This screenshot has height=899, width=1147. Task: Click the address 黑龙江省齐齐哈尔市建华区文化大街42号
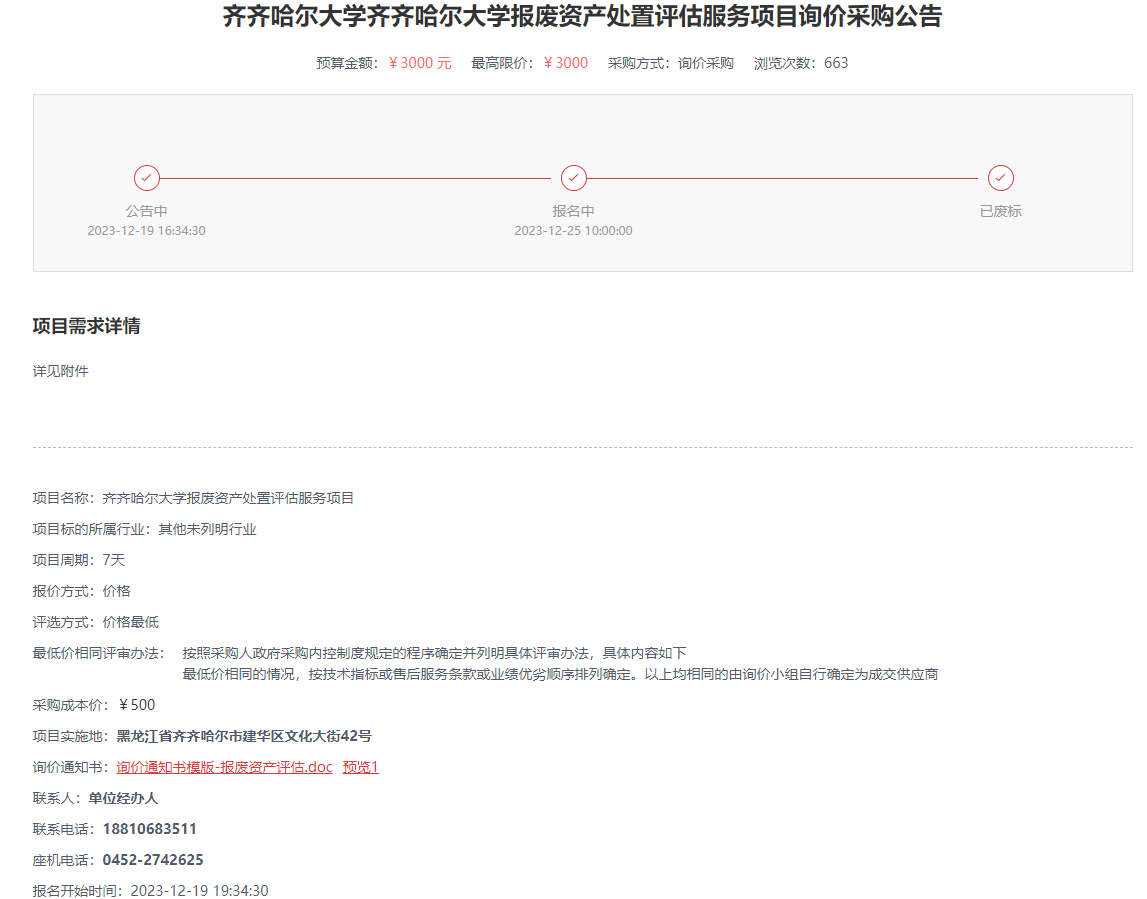(x=244, y=736)
